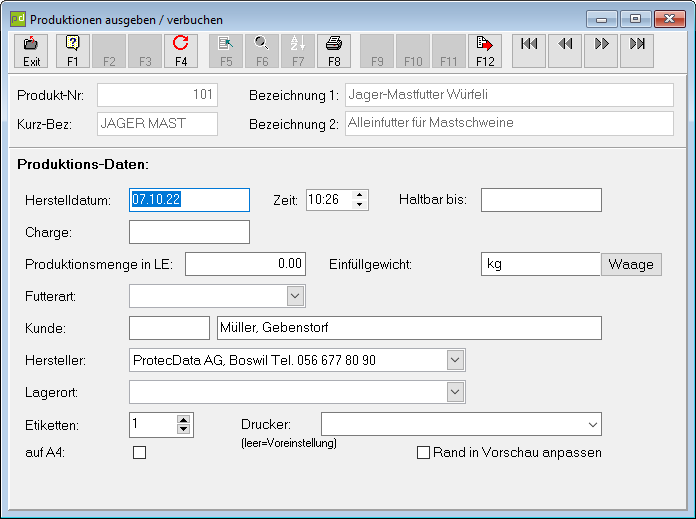
Task: Click the Müller, Gebenstorf customer field
Action: (x=409, y=328)
